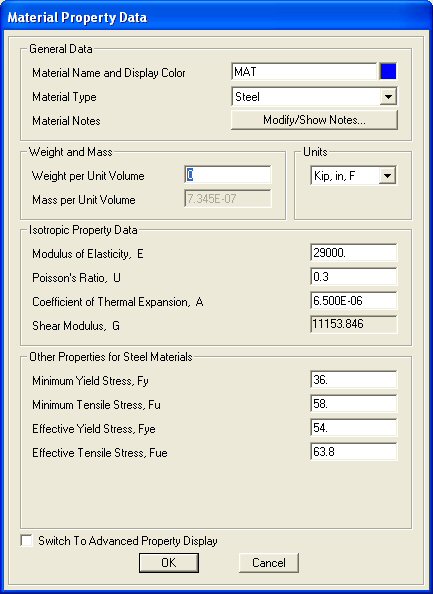Open the Material Type dropdown arrow

(388, 97)
